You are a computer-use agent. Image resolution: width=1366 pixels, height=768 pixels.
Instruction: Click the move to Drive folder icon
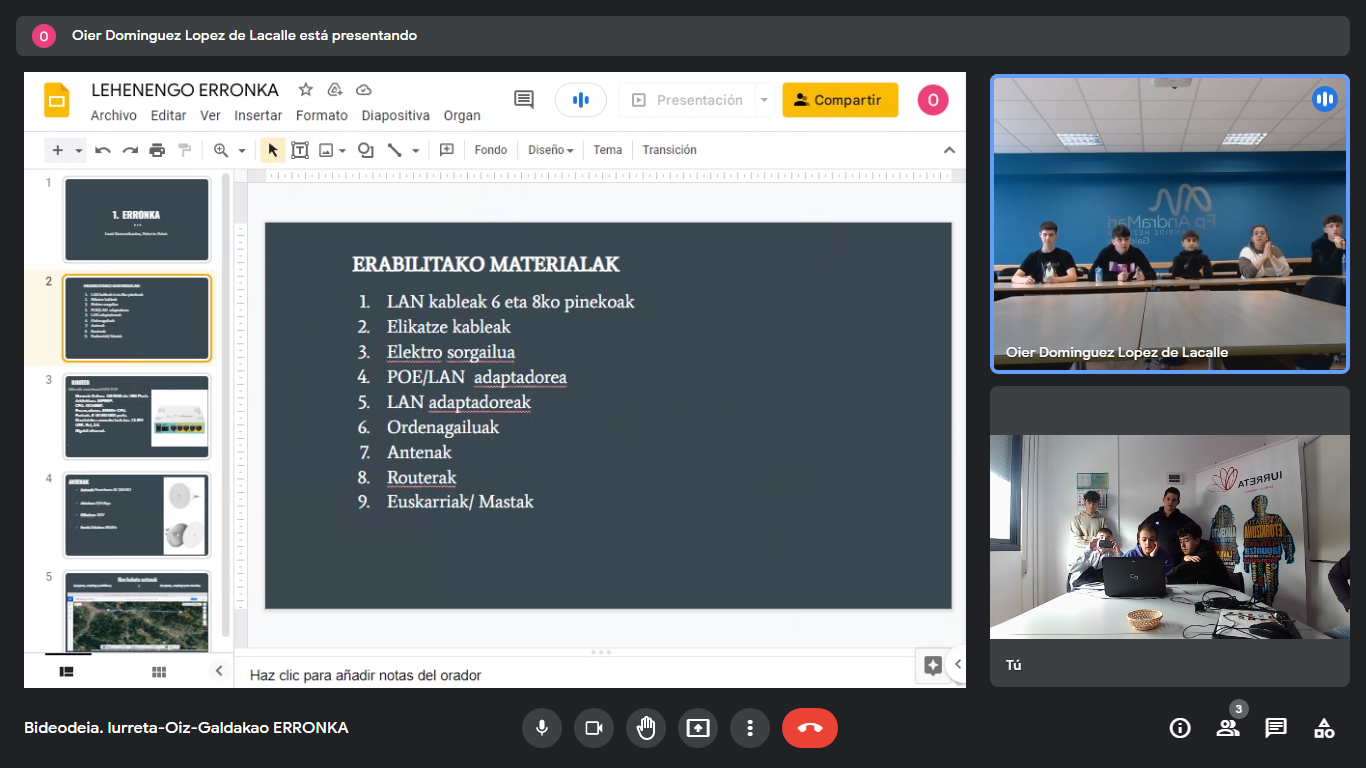point(335,90)
